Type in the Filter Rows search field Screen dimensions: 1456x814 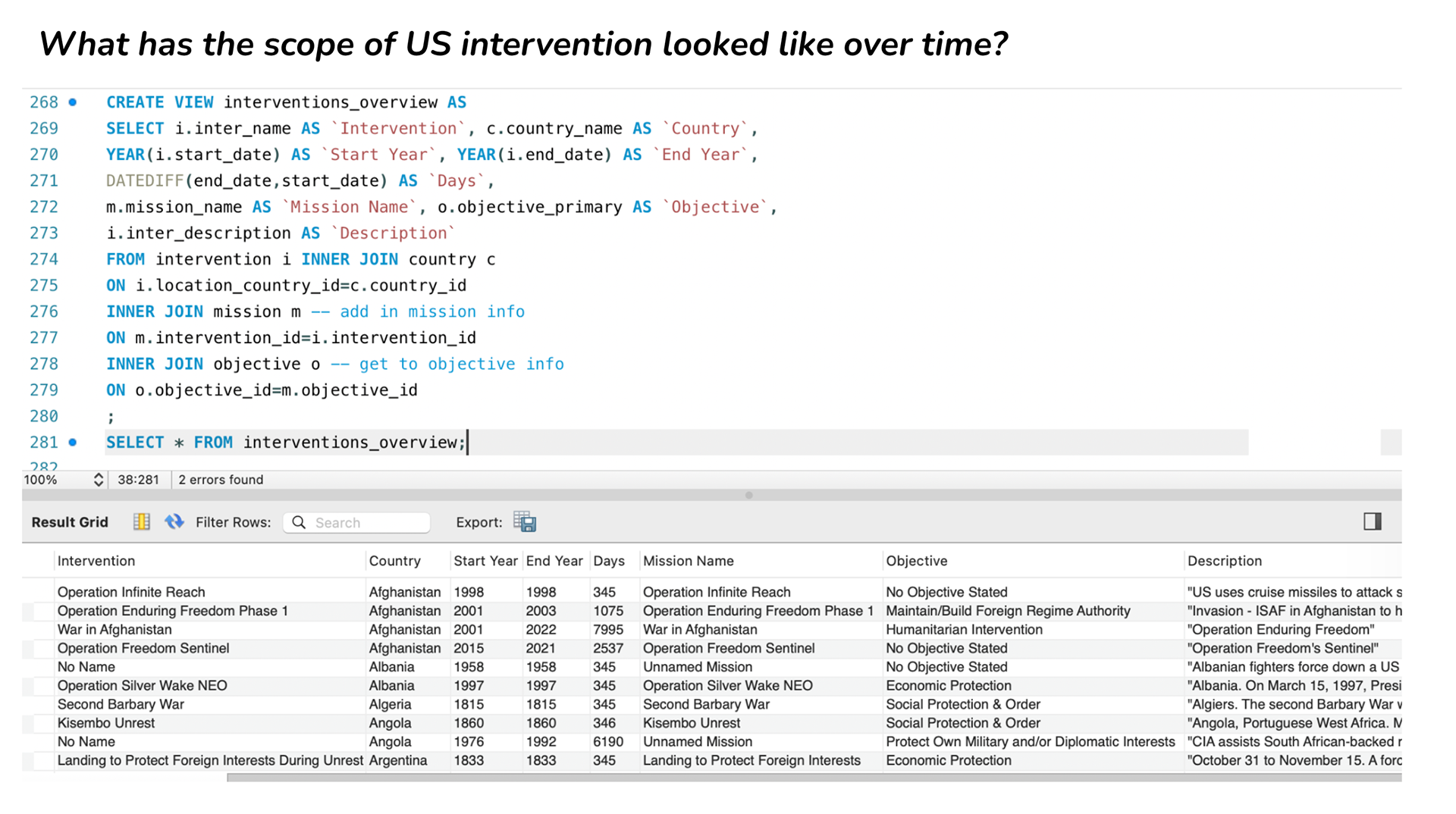tap(356, 522)
